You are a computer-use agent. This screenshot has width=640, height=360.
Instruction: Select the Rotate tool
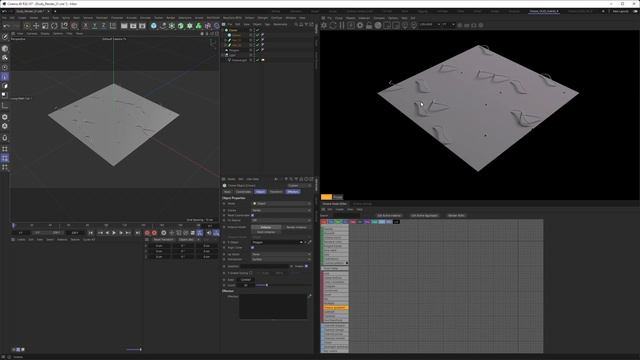pyautogui.click(x=54, y=26)
